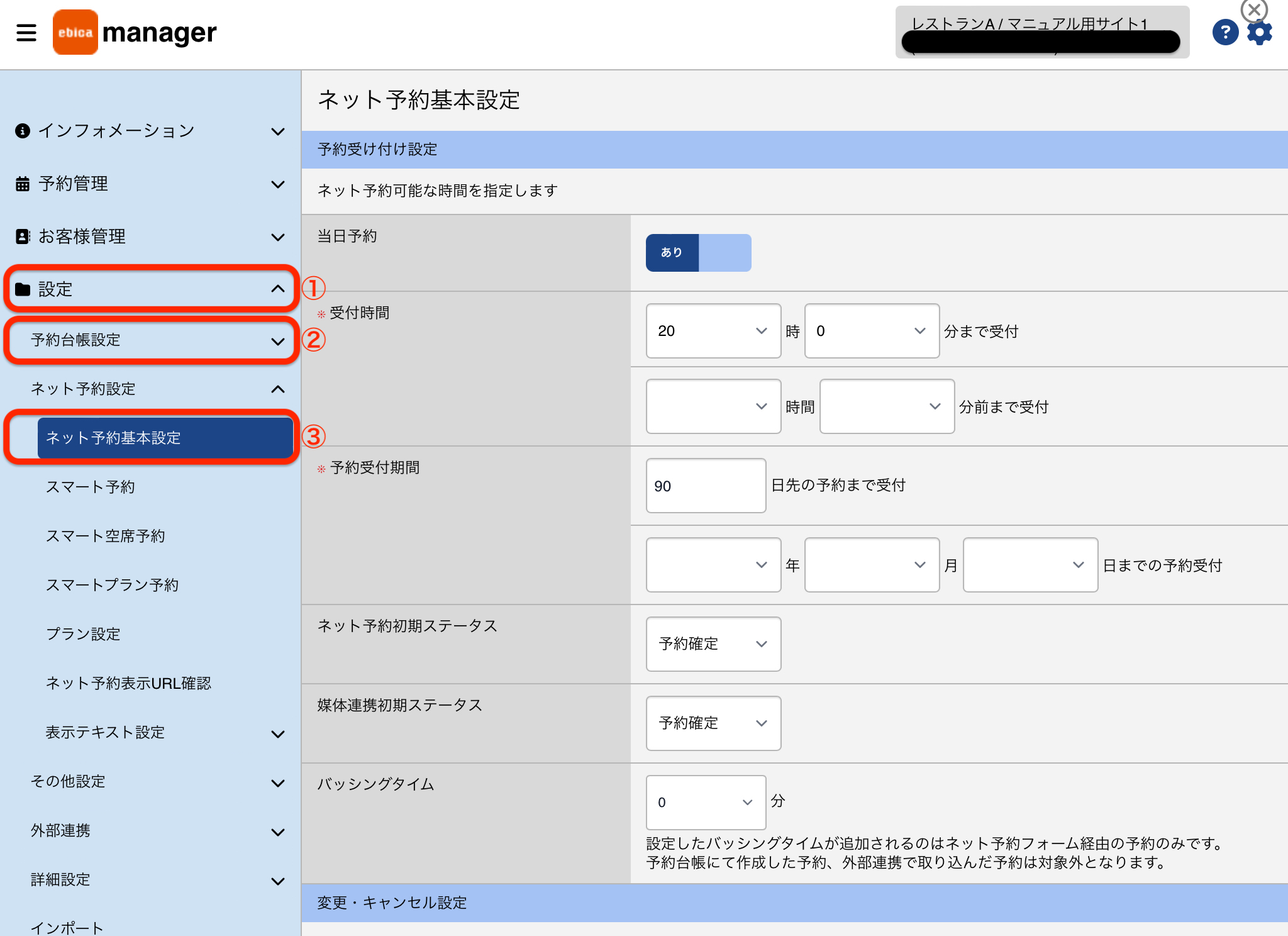This screenshot has width=1288, height=936.
Task: Open the 日までの予約受付 day dropdown
Action: click(1030, 565)
